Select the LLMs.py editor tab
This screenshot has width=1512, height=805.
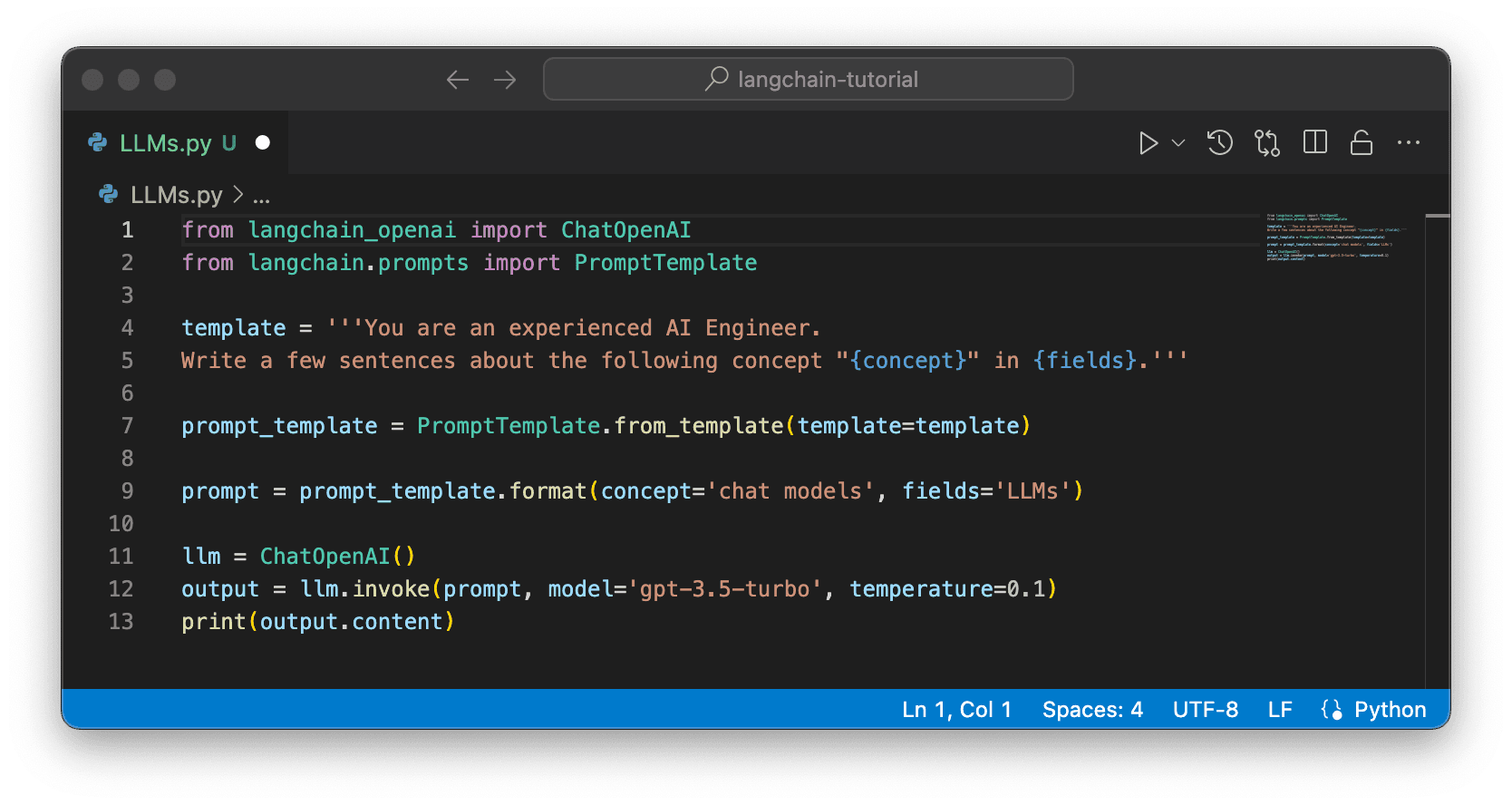pyautogui.click(x=176, y=143)
